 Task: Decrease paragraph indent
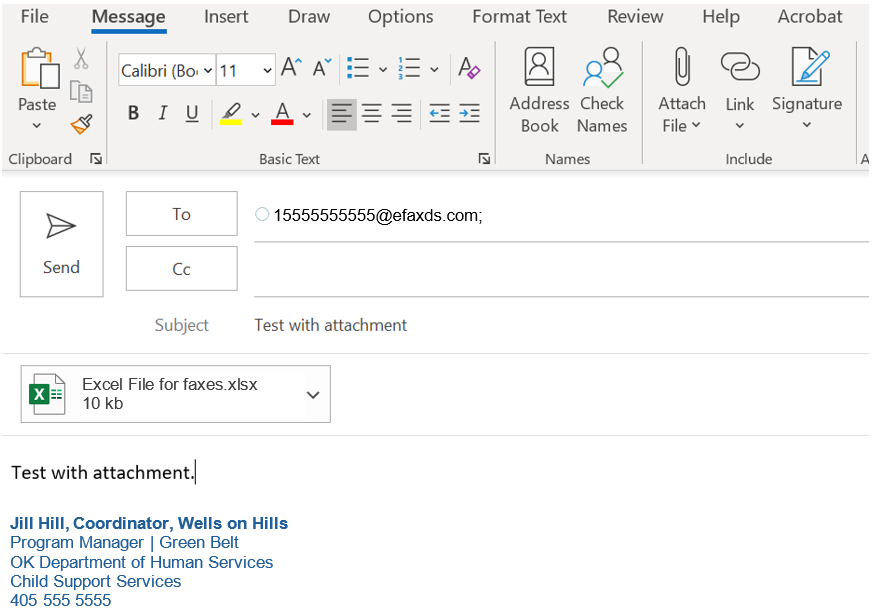point(440,114)
